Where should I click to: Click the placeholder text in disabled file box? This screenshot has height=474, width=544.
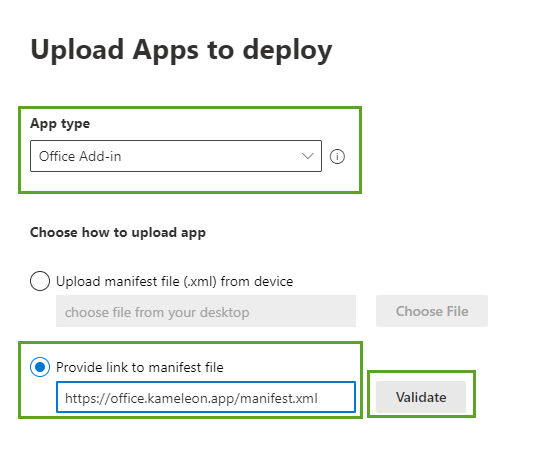[157, 313]
